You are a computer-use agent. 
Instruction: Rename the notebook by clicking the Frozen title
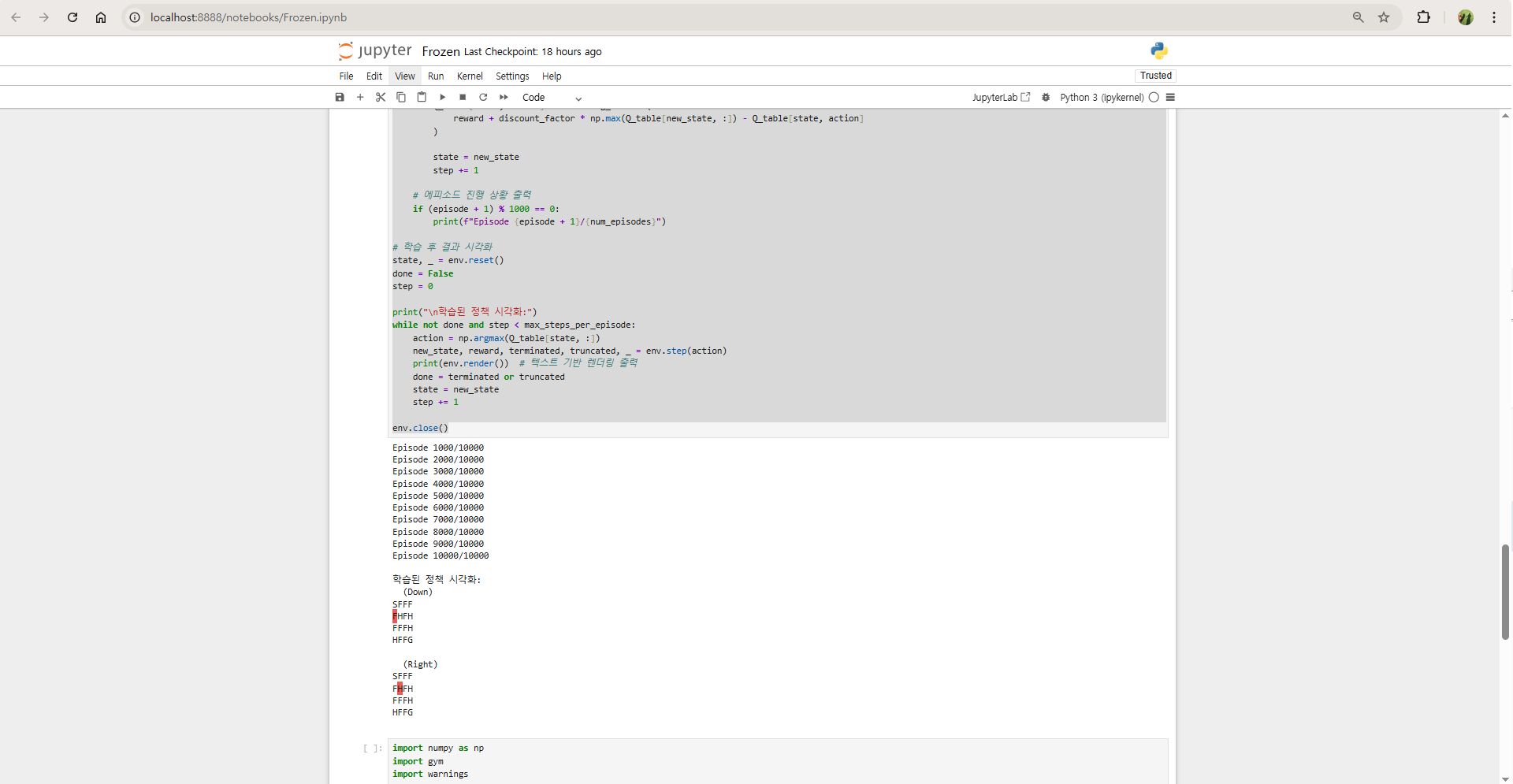tap(441, 52)
